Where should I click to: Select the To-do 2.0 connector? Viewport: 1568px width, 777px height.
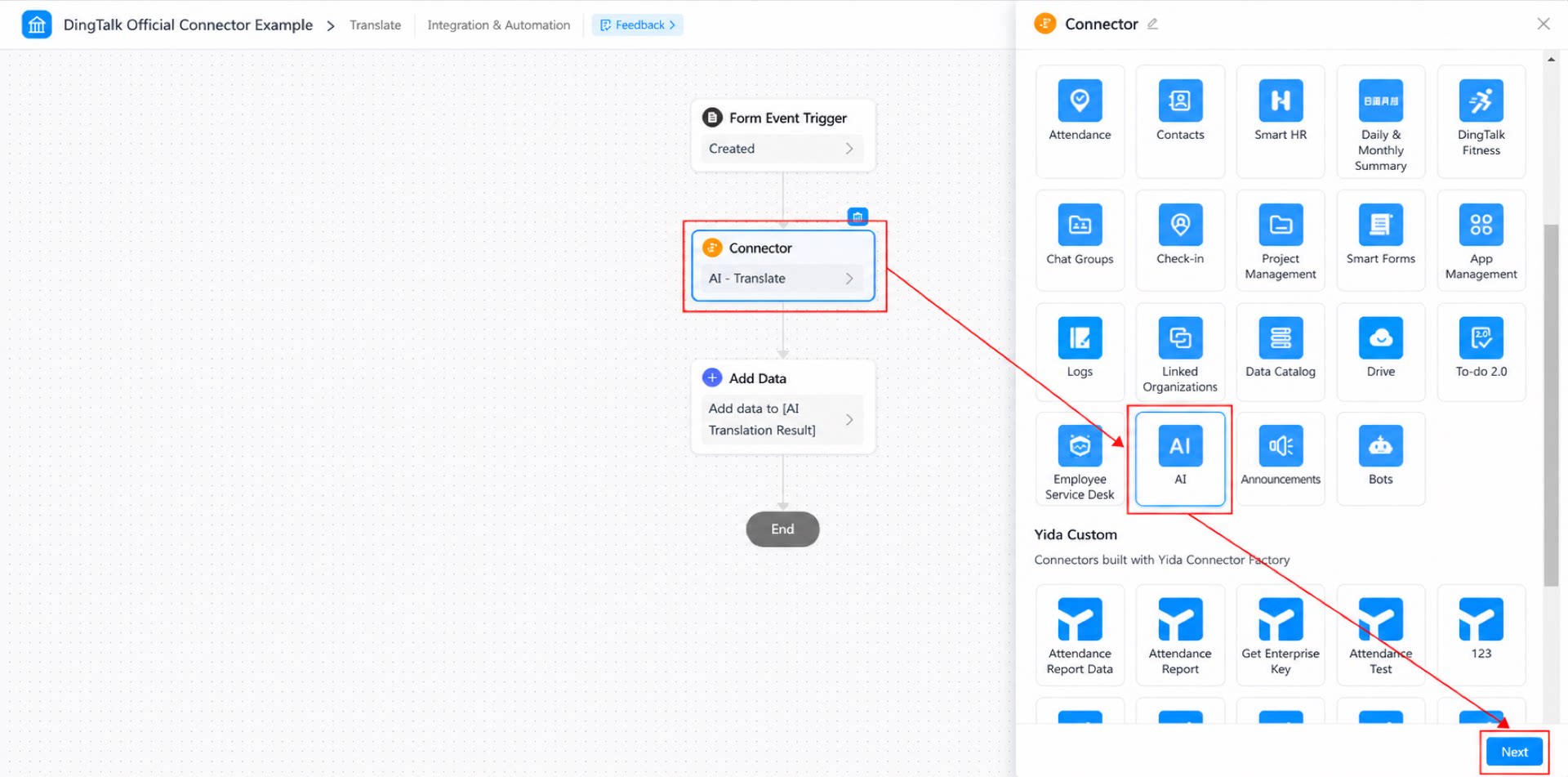click(x=1481, y=352)
